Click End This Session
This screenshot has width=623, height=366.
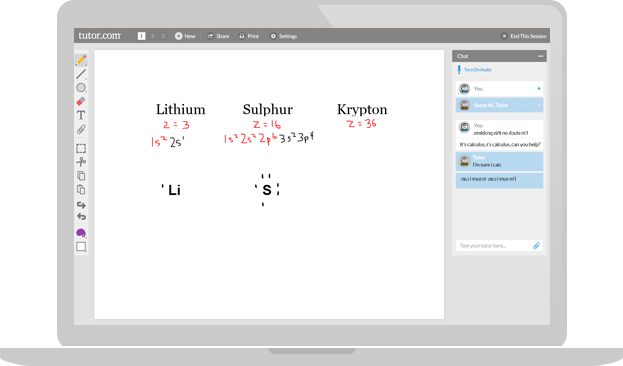click(x=524, y=36)
